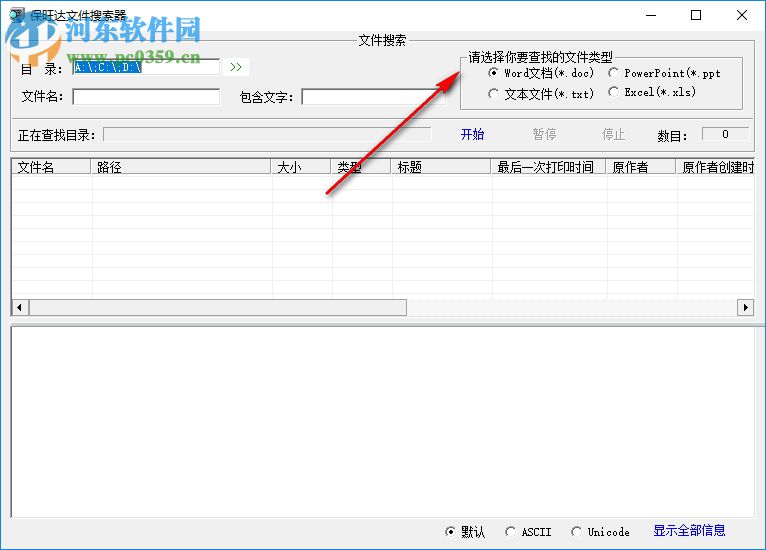Click the 暂停 pause button
766x550 pixels.
point(544,134)
